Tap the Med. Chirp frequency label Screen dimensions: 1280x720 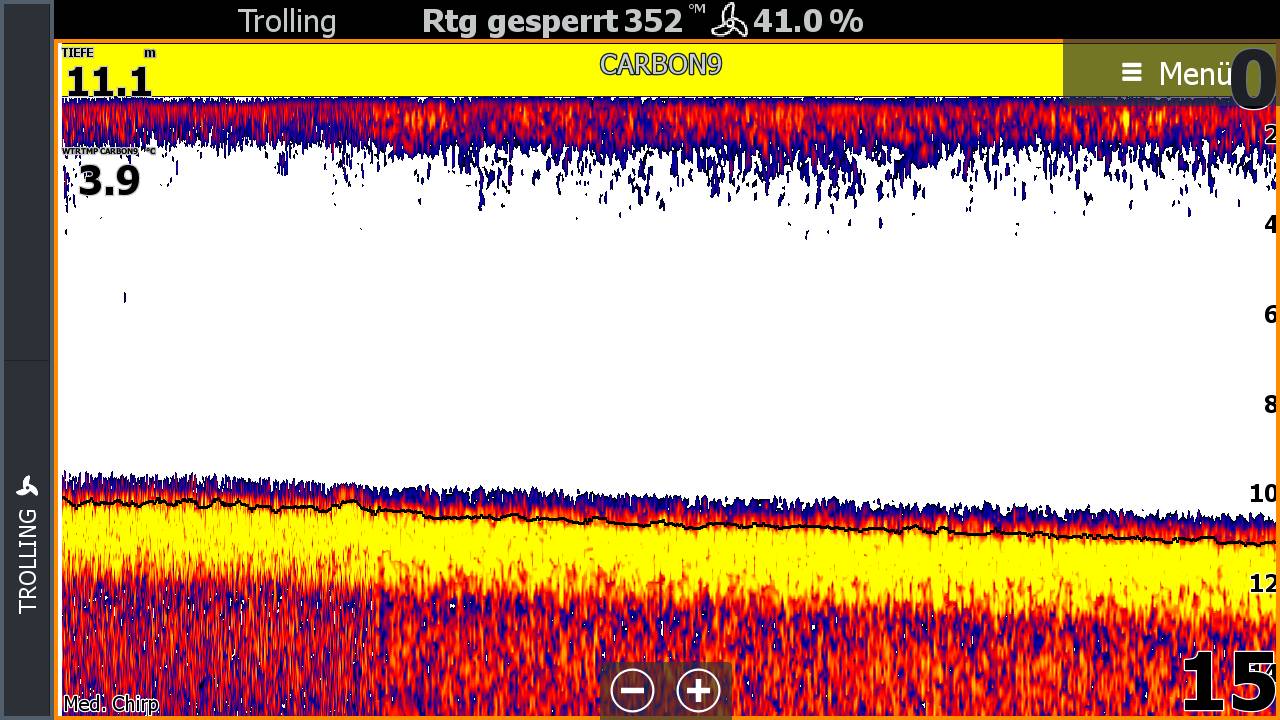tap(111, 704)
